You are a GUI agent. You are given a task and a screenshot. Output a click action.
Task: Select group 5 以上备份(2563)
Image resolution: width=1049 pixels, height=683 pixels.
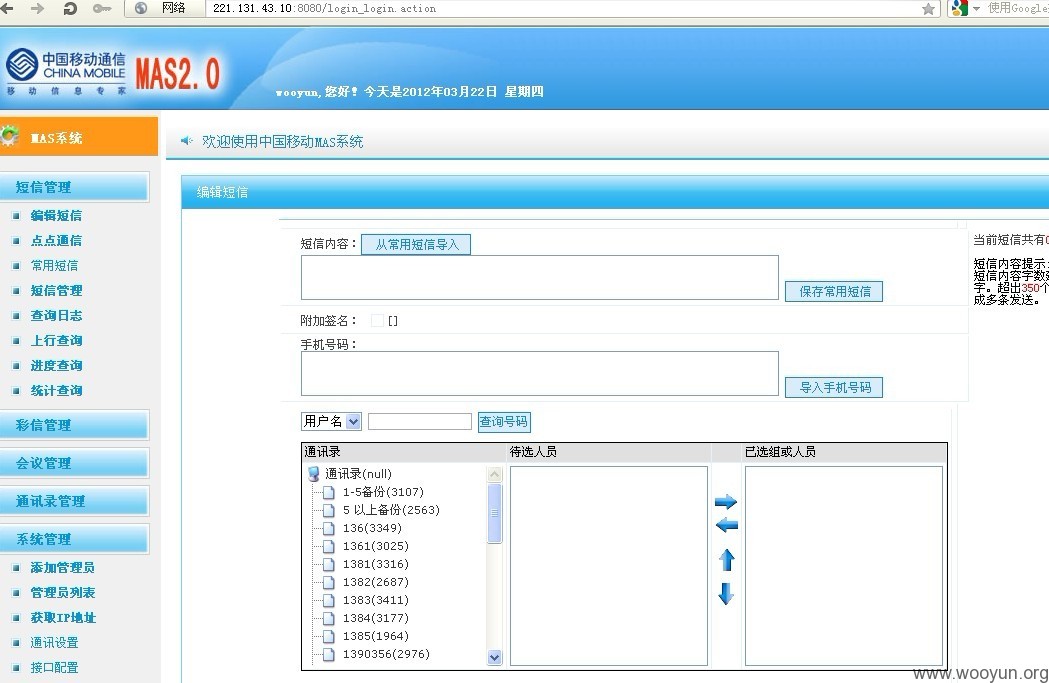point(391,510)
